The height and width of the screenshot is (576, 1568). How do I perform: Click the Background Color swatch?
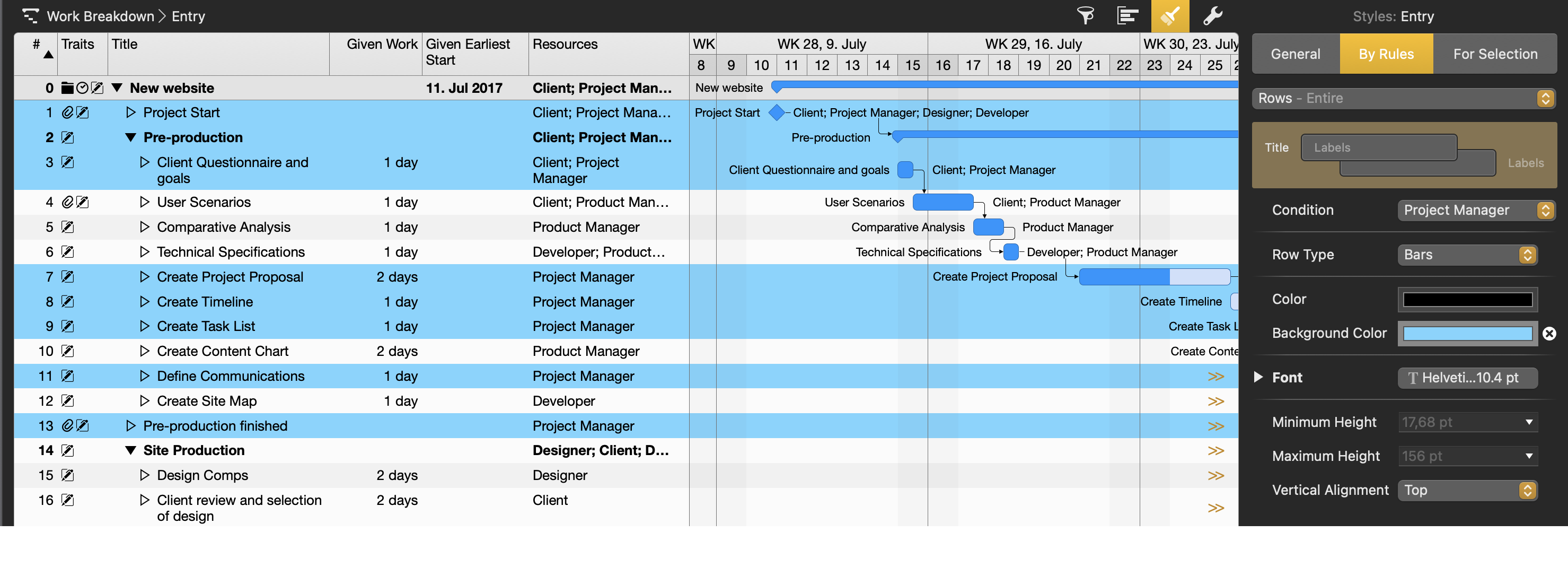(1468, 333)
